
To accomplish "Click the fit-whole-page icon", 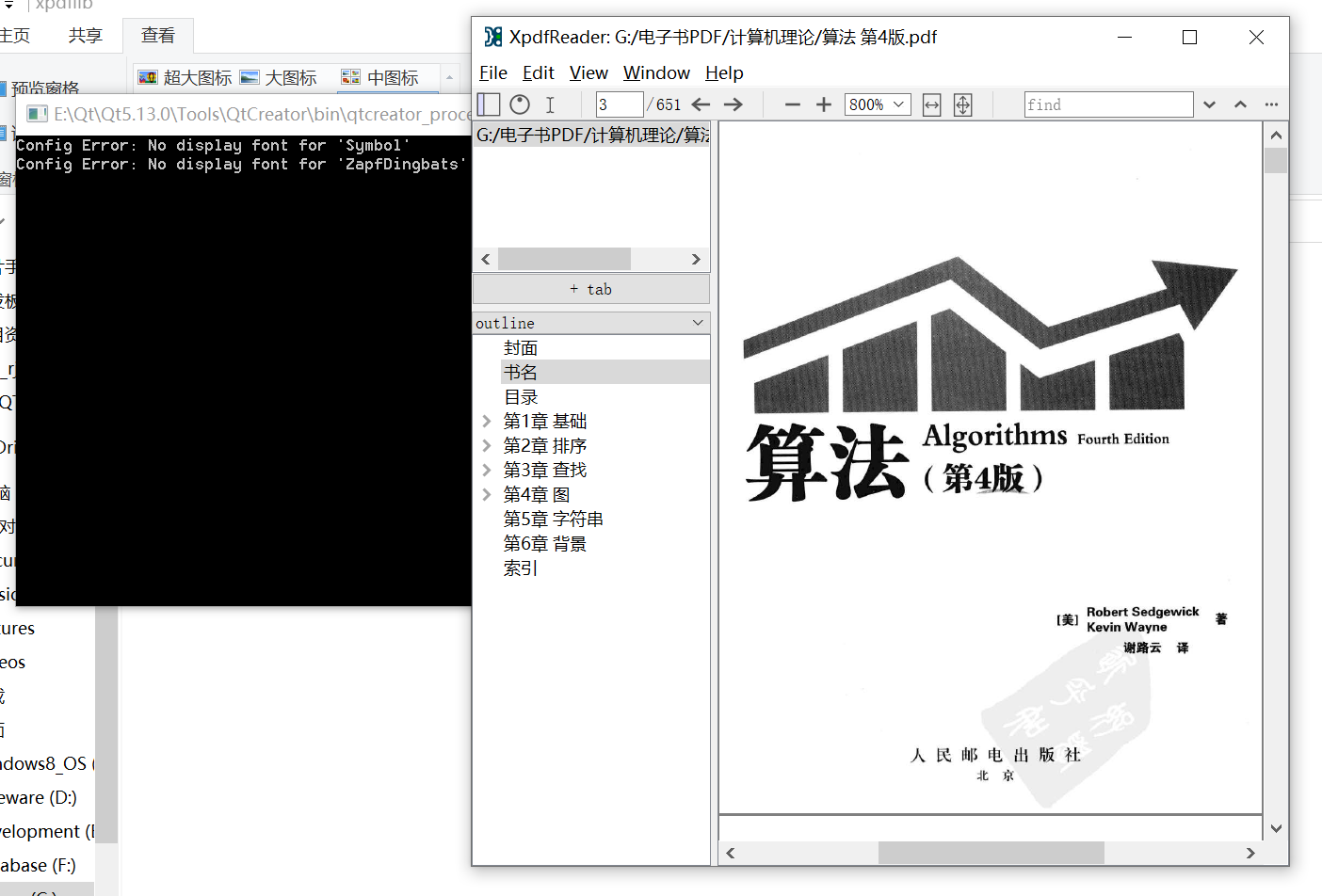I will tap(962, 104).
